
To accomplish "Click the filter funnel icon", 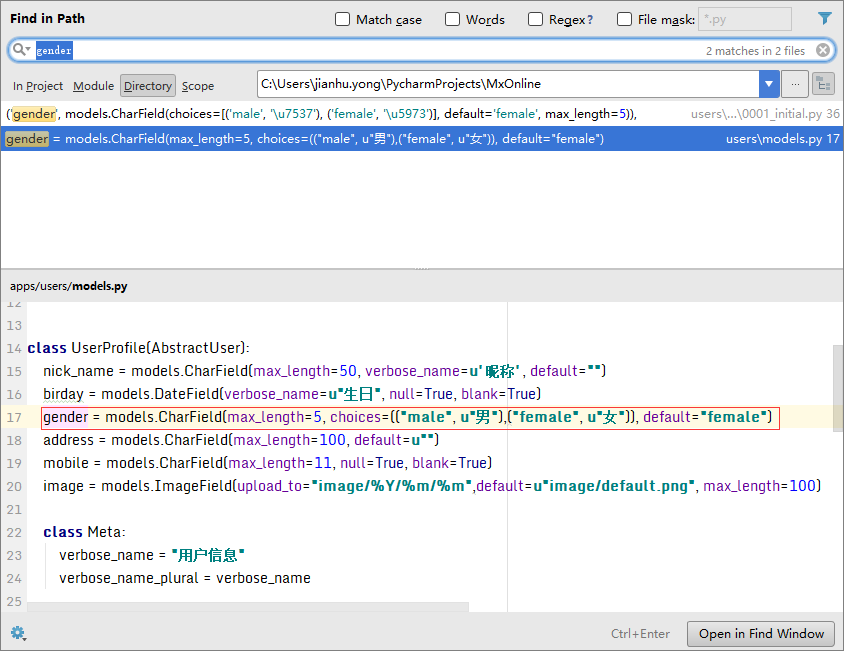I will tap(824, 19).
